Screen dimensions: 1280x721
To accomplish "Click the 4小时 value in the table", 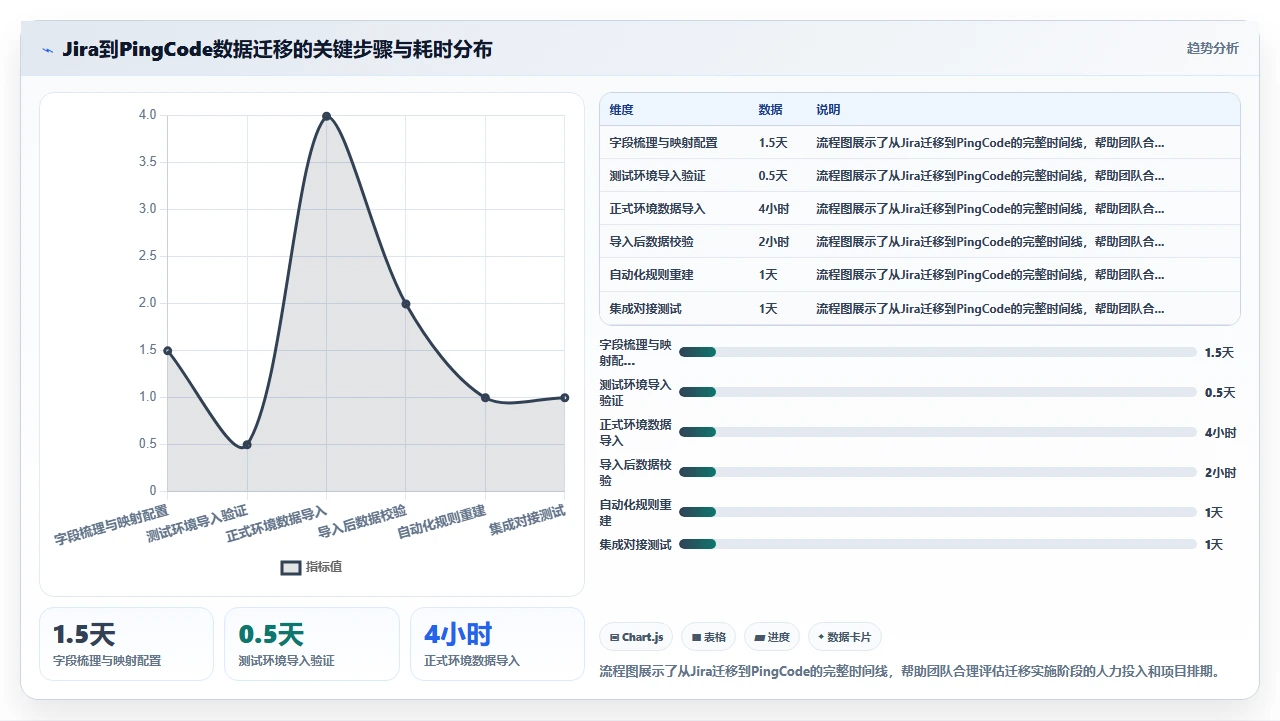I will tap(773, 209).
